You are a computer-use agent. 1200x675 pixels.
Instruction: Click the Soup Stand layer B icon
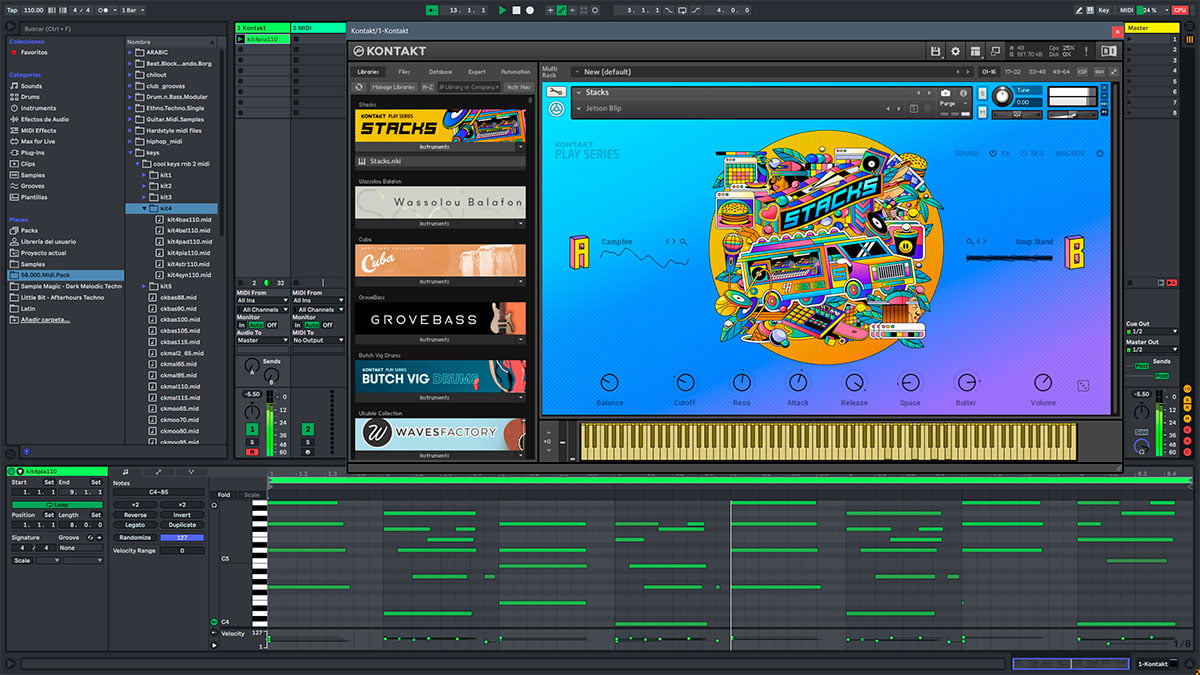(x=1075, y=252)
